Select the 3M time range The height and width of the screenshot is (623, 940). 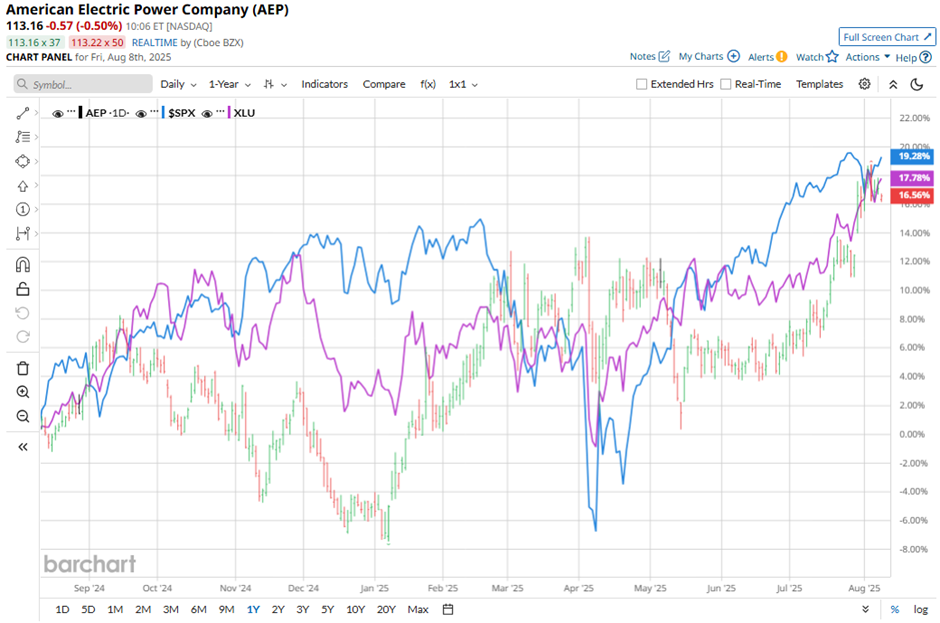(x=171, y=609)
